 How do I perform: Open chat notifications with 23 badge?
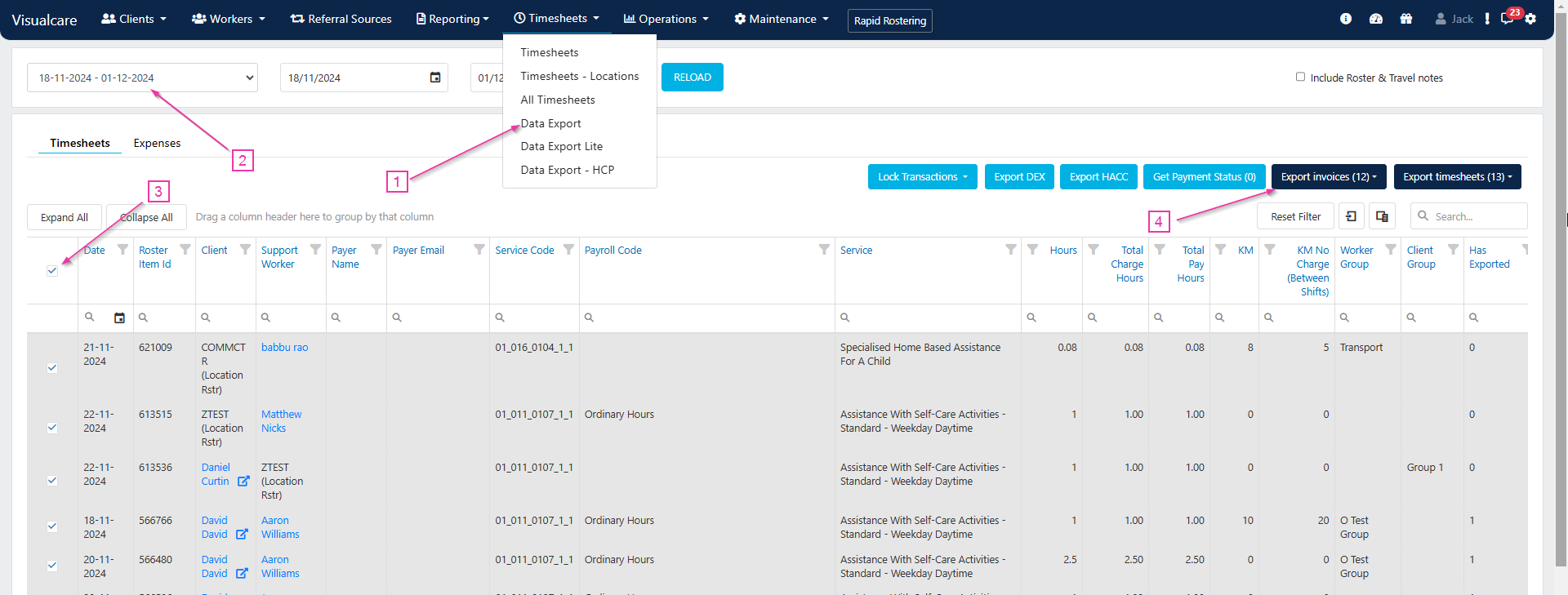[x=1508, y=18]
